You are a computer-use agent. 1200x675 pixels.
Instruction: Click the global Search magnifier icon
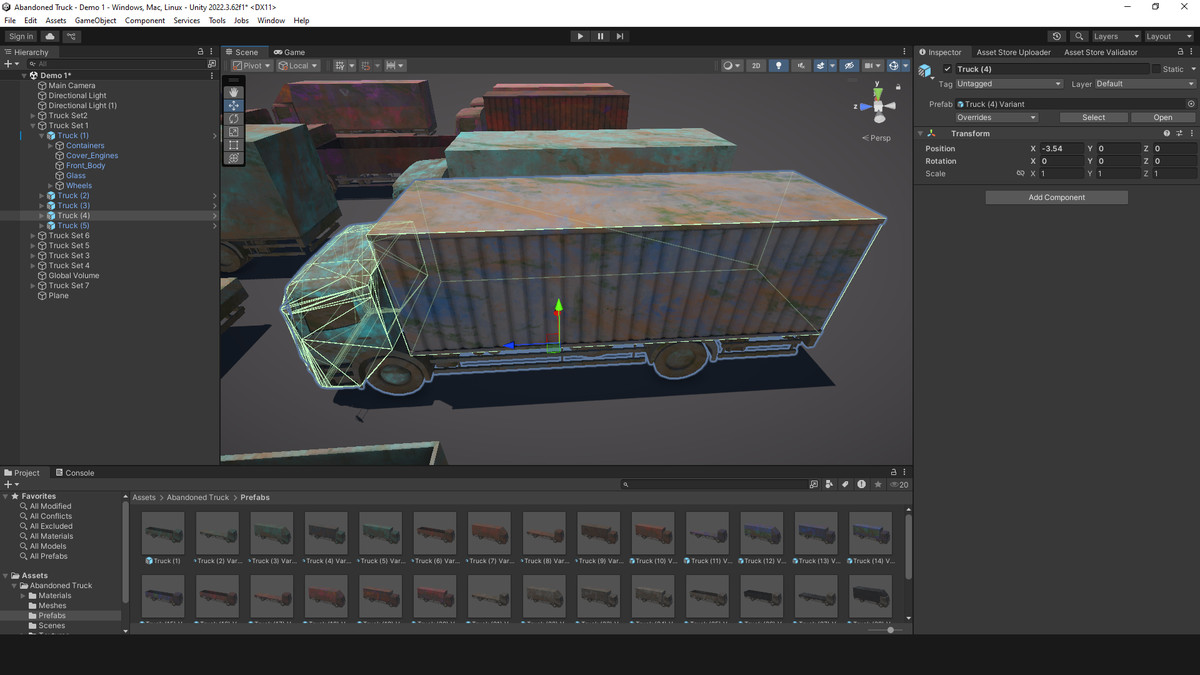[x=1079, y=36]
